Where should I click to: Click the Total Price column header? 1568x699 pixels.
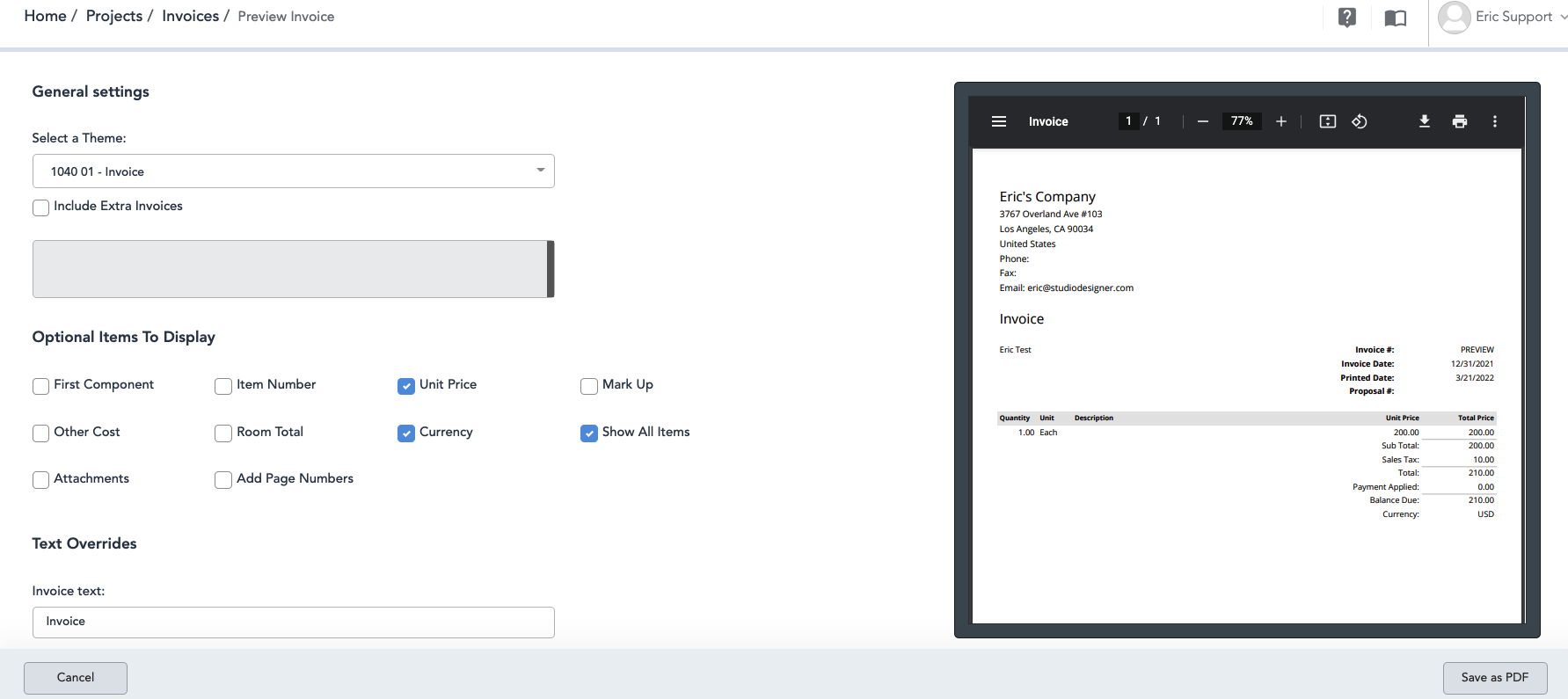click(1476, 419)
